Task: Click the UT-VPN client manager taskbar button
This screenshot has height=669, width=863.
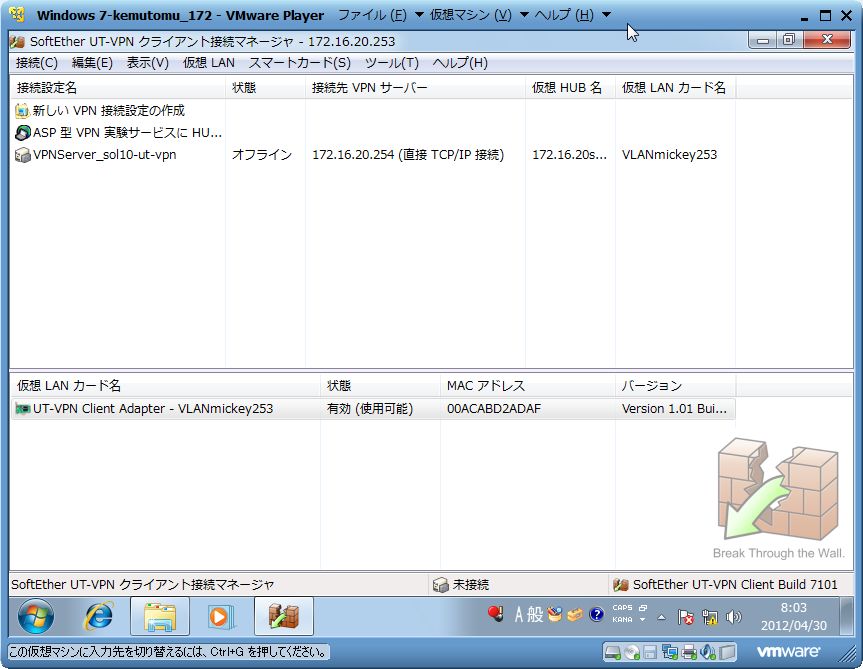Action: (x=284, y=616)
